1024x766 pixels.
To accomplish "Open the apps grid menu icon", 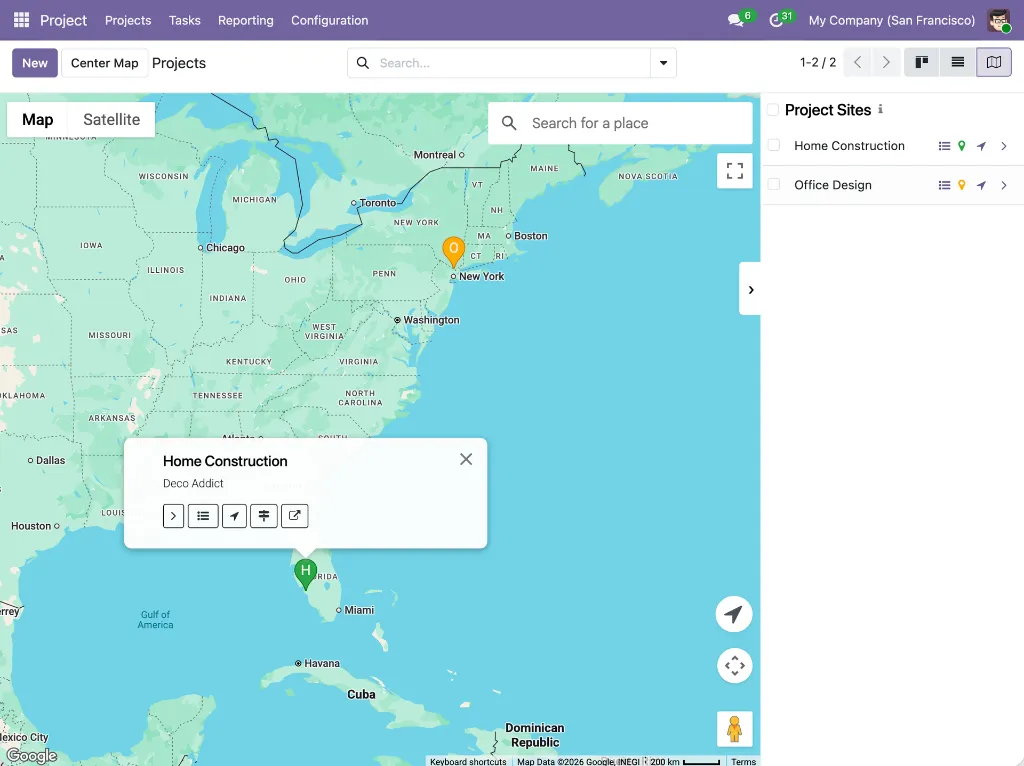I will click(x=22, y=20).
